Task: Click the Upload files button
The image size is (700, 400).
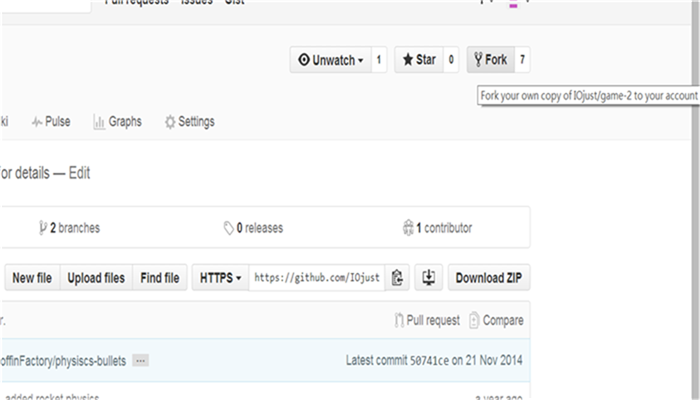Action: pyautogui.click(x=96, y=278)
